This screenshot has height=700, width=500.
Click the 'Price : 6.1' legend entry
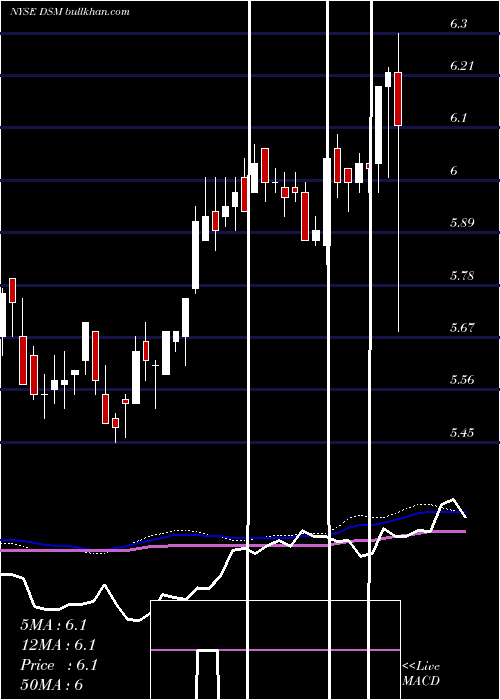pos(58,665)
